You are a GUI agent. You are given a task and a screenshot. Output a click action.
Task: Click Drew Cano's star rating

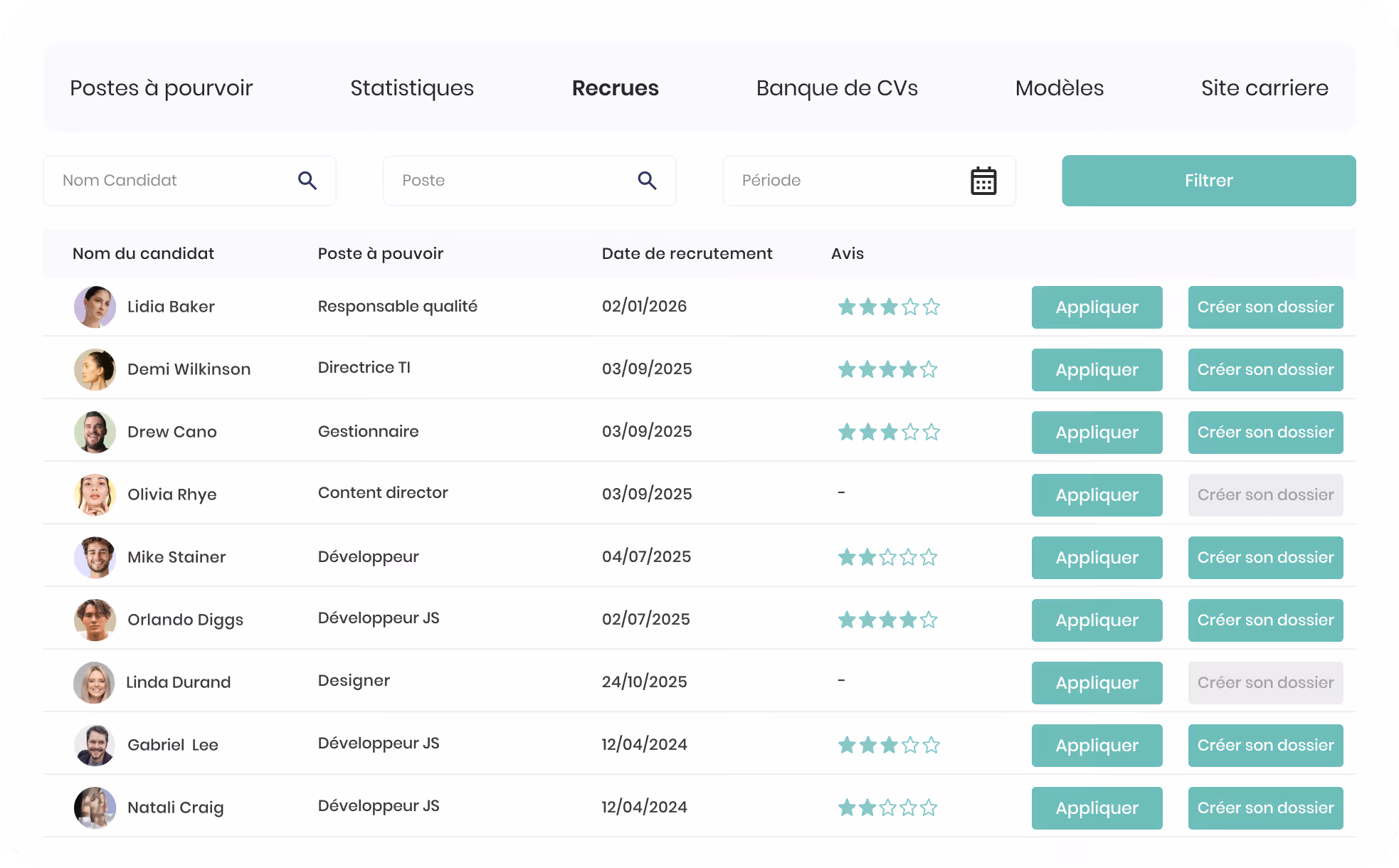click(889, 432)
